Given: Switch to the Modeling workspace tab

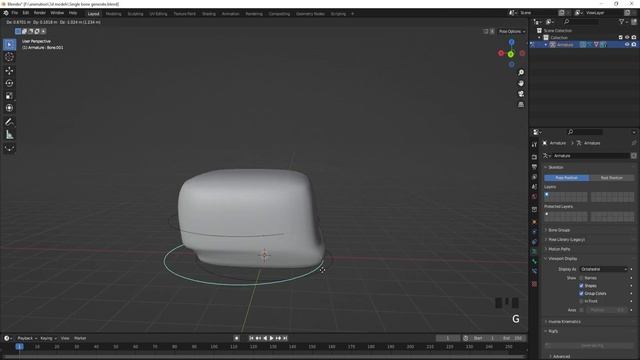Looking at the screenshot, I should pyautogui.click(x=113, y=14).
